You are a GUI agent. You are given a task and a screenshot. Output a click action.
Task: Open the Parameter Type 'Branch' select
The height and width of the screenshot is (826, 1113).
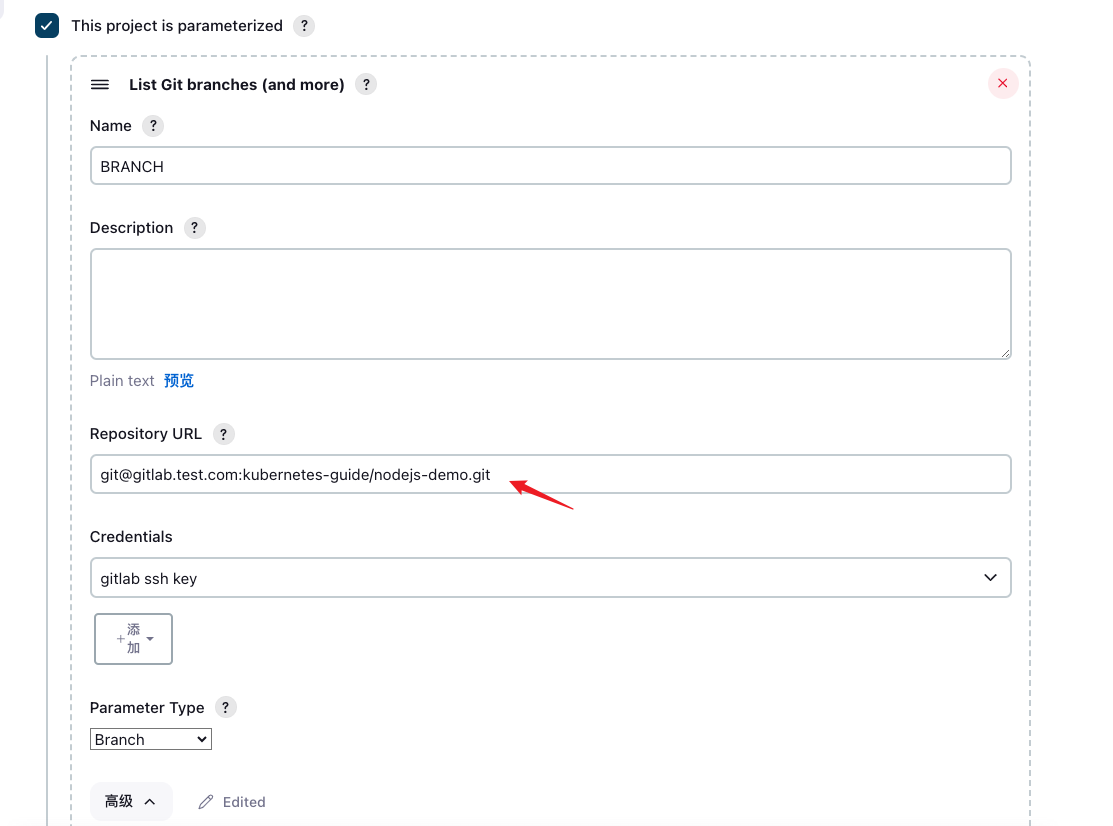click(x=150, y=739)
